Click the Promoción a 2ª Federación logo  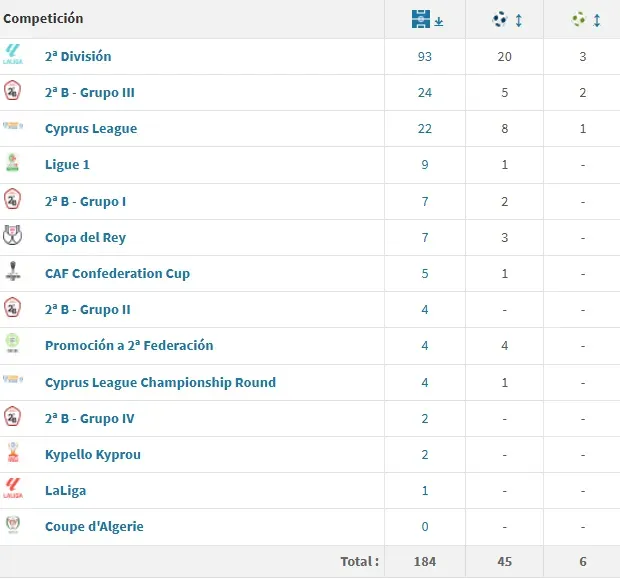pyautogui.click(x=12, y=345)
